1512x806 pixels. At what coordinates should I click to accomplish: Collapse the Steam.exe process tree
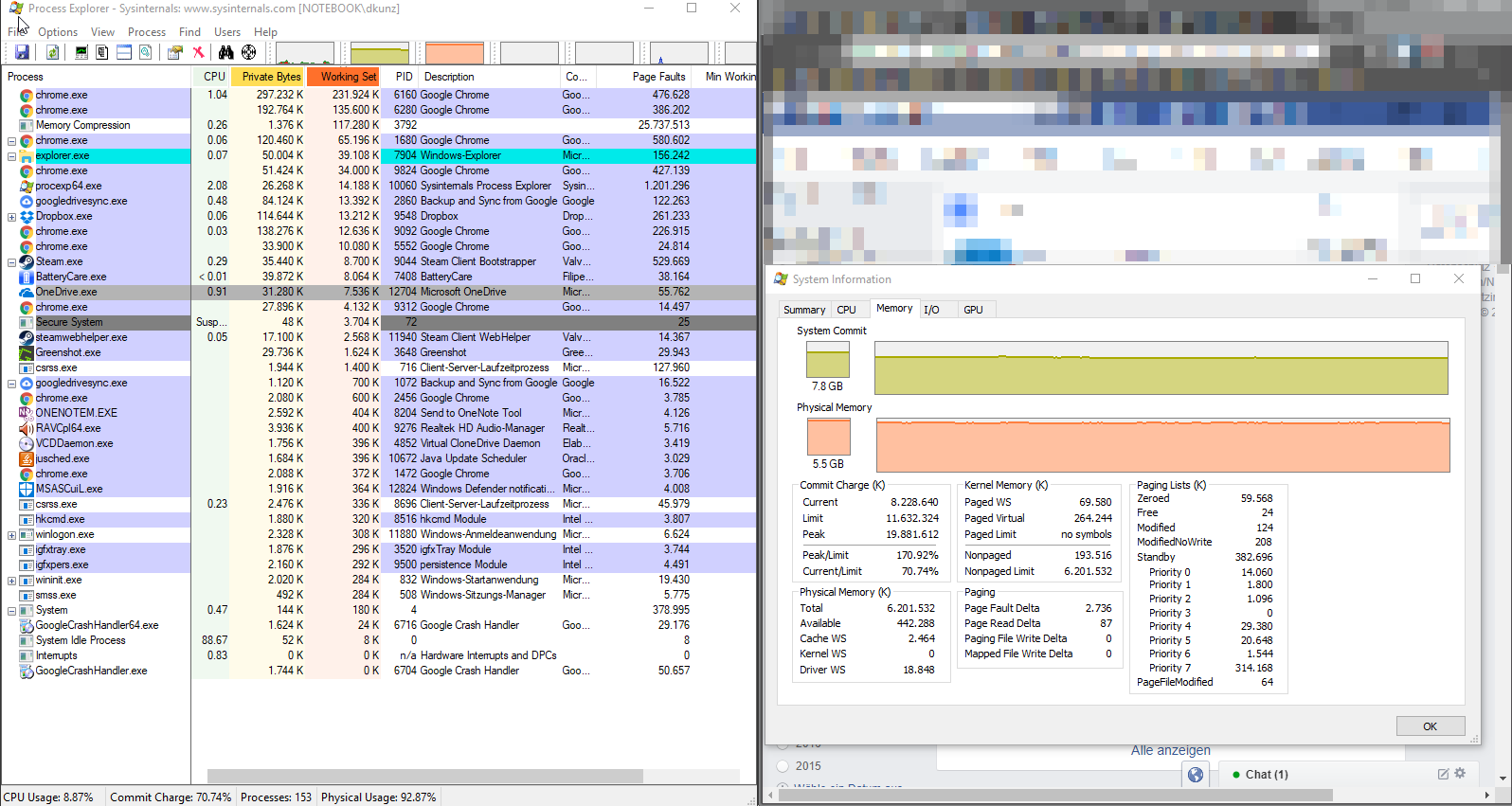click(11, 262)
